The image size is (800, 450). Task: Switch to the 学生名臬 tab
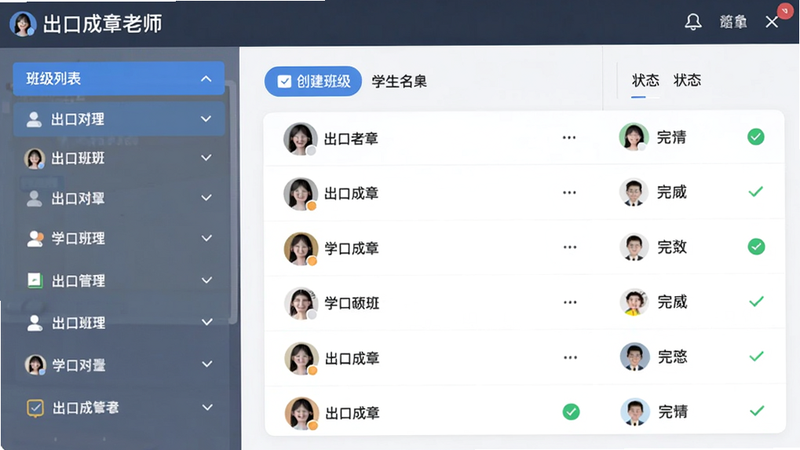pos(399,81)
